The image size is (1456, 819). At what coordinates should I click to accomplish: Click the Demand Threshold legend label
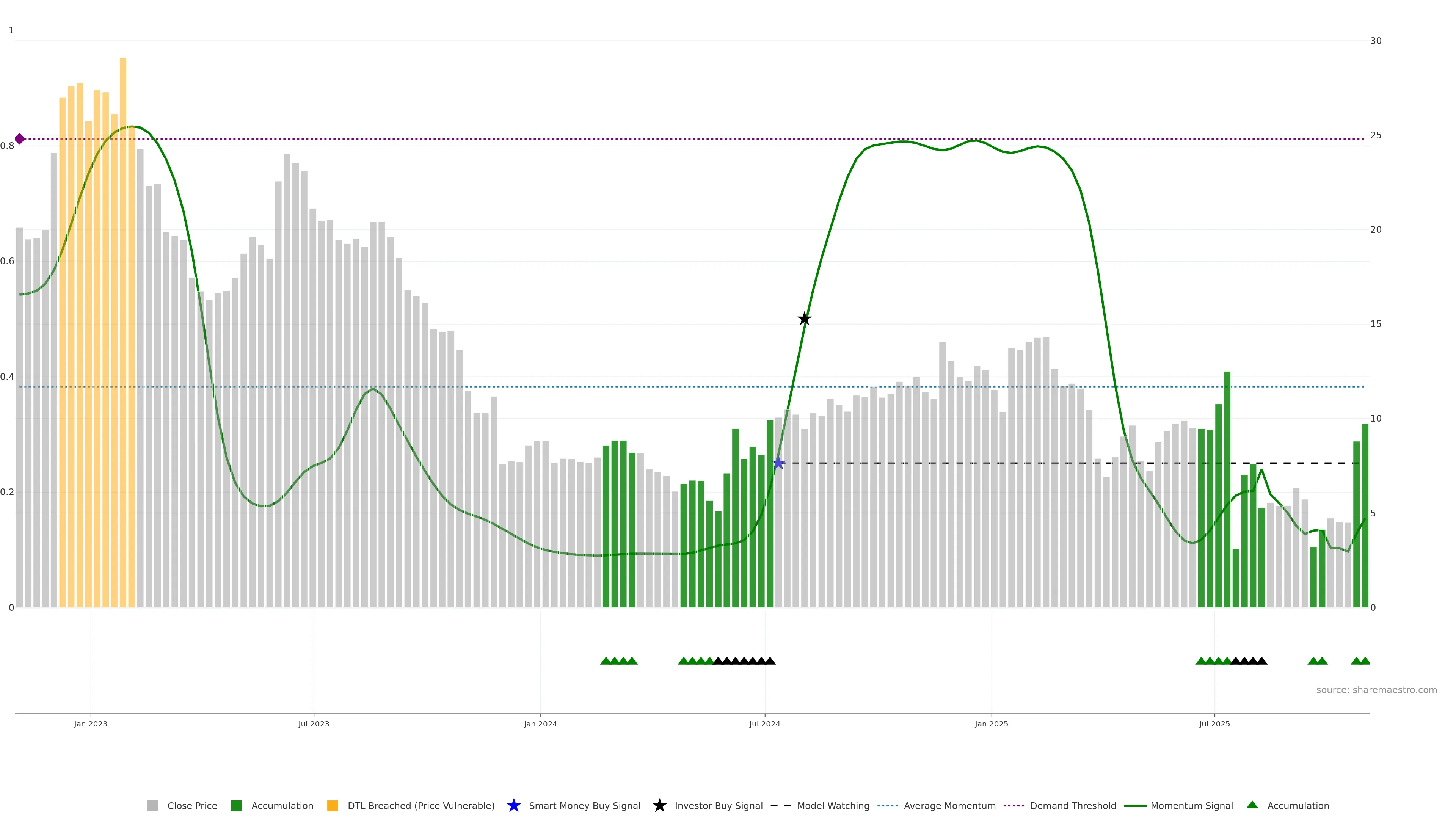click(x=1073, y=805)
